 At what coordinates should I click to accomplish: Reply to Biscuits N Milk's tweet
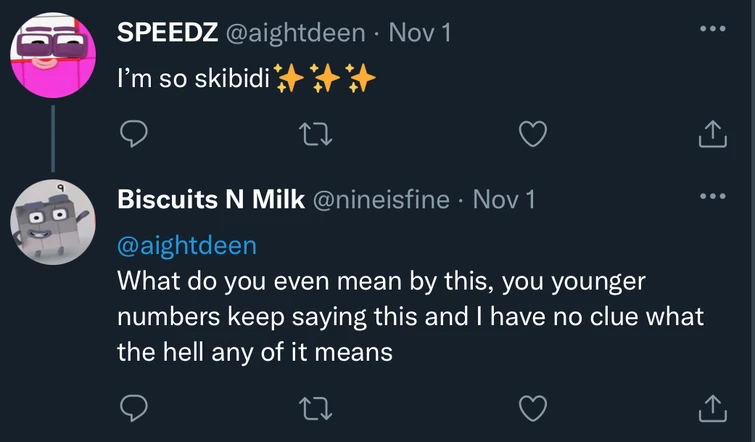coord(134,407)
